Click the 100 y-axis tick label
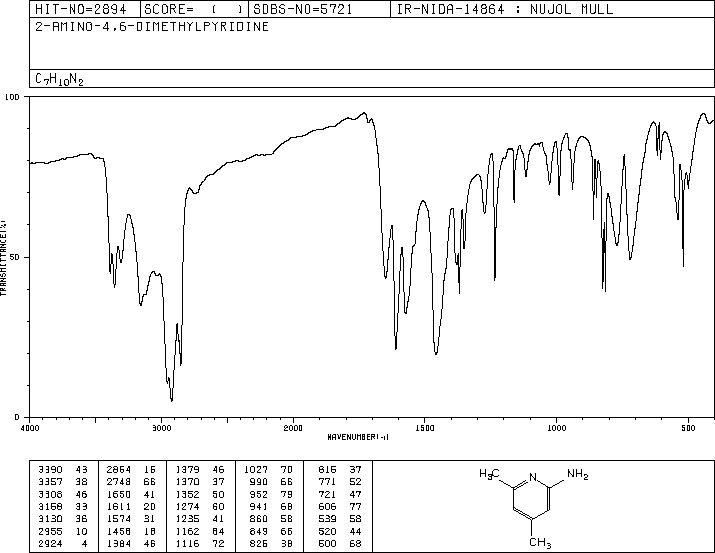Image resolution: width=715 pixels, height=553 pixels. click(12, 97)
